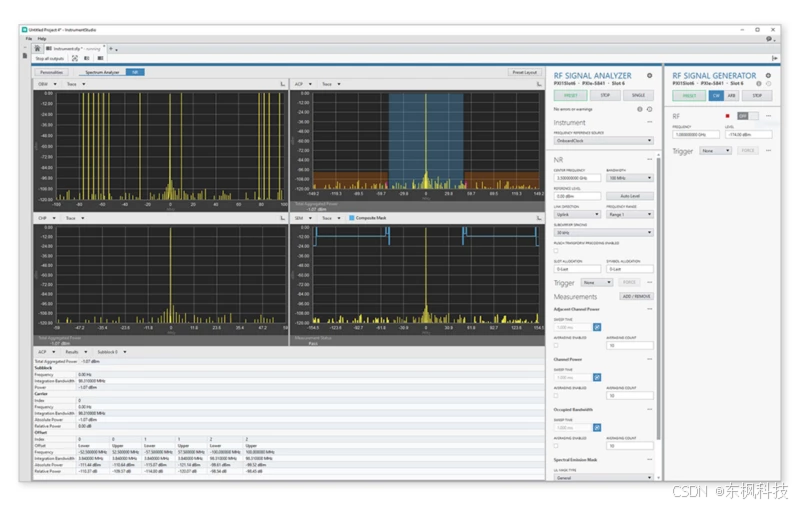
Task: Open the Subcarrier Spacing 30 kHz dropdown
Action: pos(604,232)
